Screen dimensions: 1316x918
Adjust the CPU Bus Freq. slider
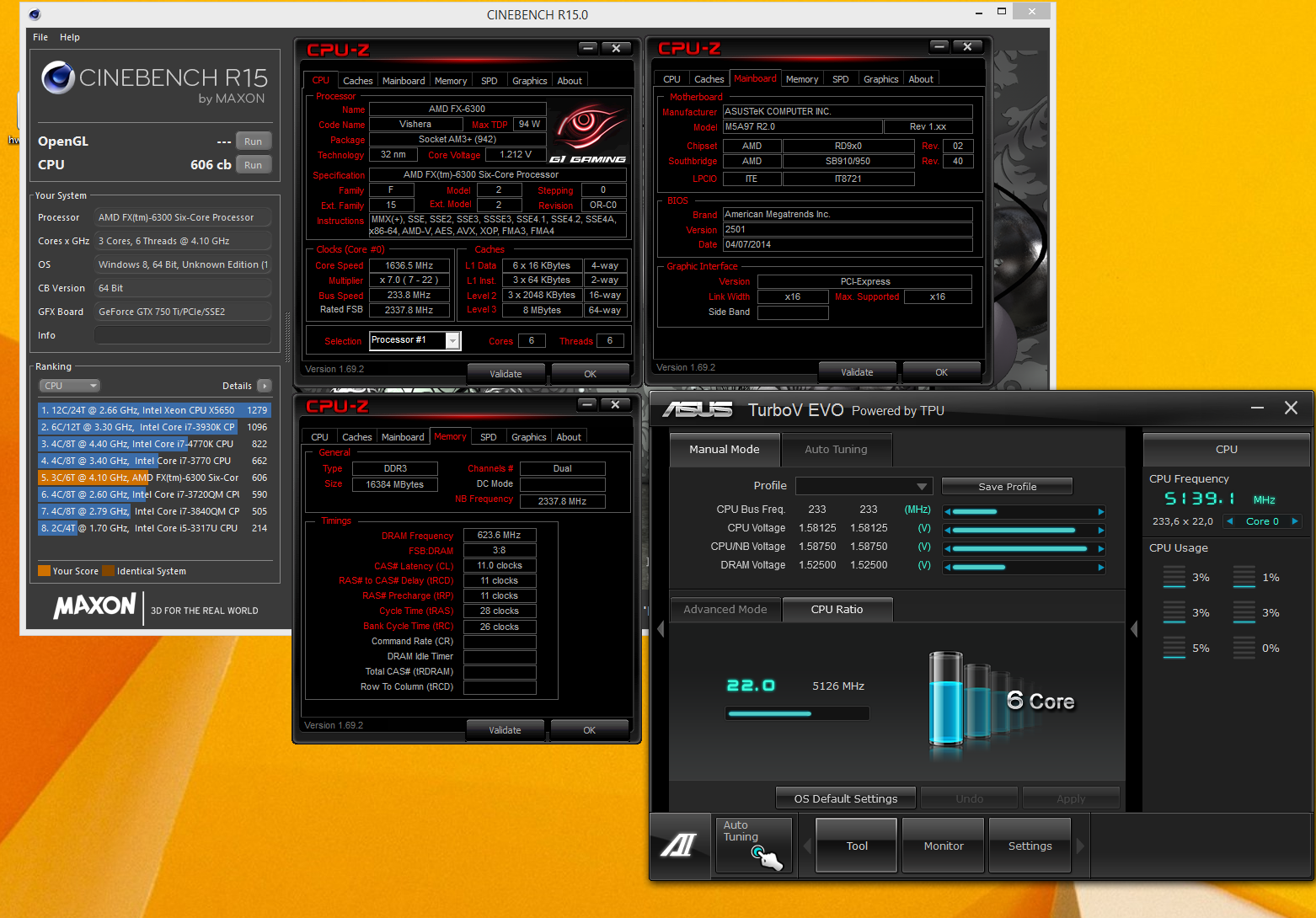tap(1024, 512)
